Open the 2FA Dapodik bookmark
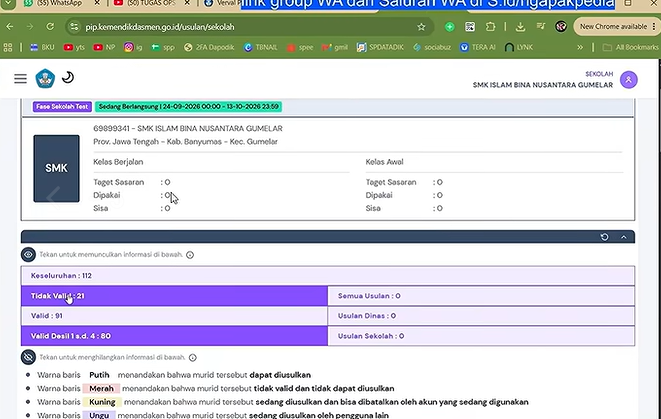 [209, 47]
